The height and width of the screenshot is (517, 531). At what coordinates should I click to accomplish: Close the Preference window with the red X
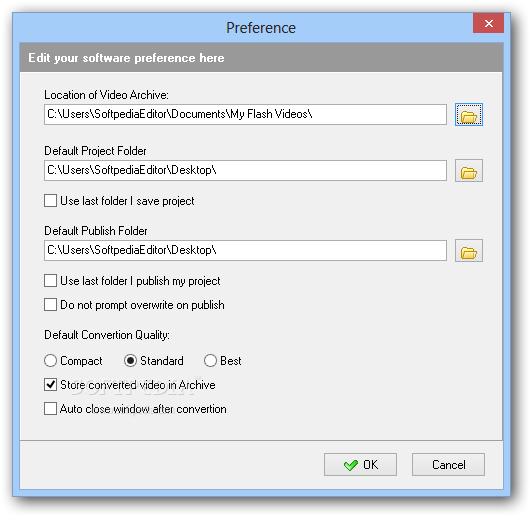488,23
